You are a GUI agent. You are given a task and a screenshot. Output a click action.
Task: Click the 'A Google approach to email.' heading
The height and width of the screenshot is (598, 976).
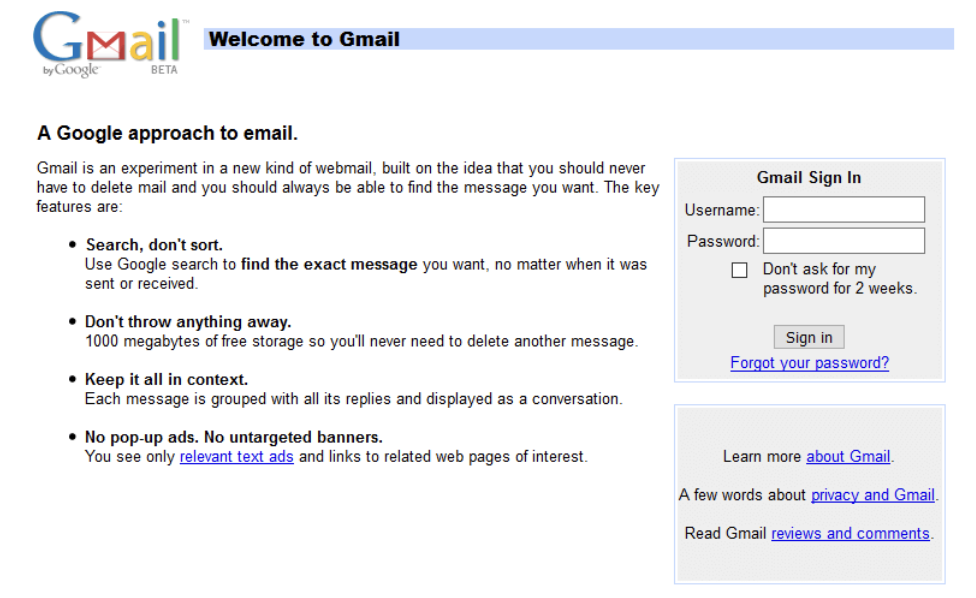point(167,133)
